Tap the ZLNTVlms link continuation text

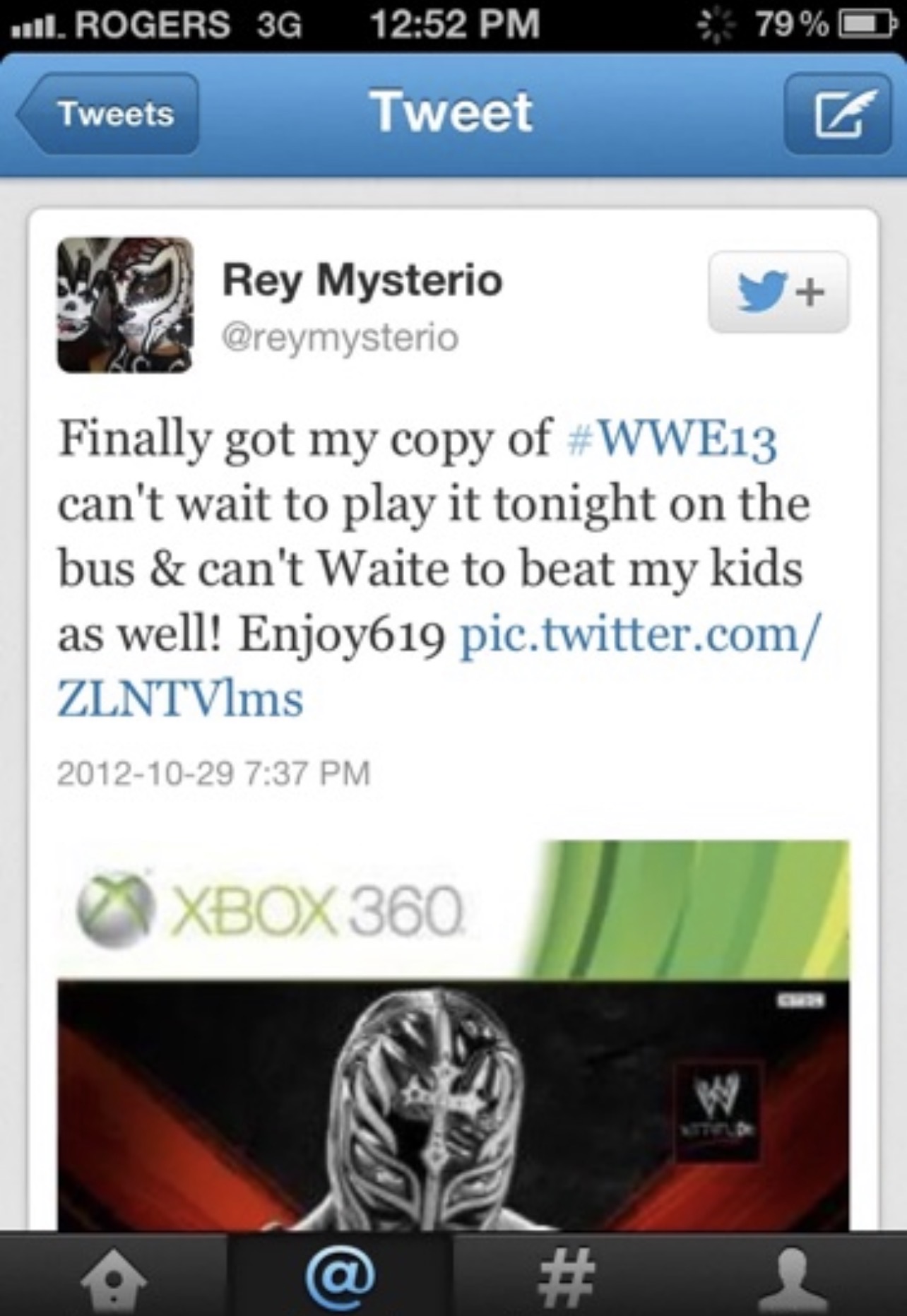(x=180, y=699)
